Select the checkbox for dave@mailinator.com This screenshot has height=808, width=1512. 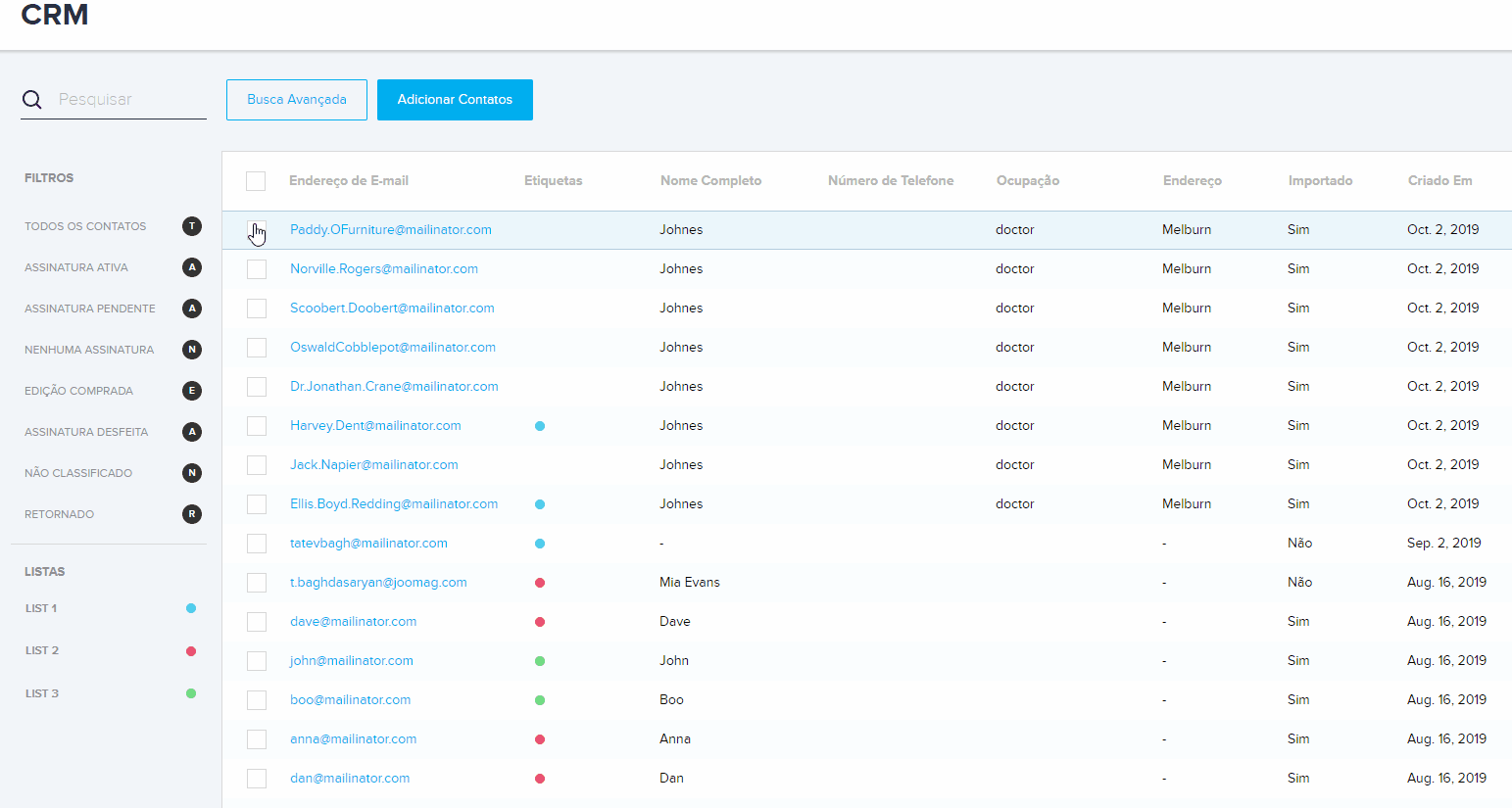coord(257,622)
